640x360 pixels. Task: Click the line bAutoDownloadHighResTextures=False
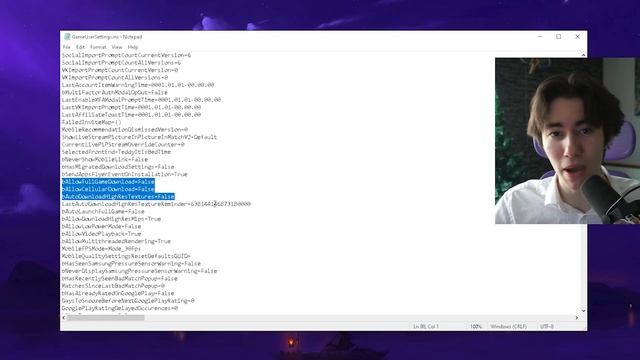pyautogui.click(x=118, y=197)
